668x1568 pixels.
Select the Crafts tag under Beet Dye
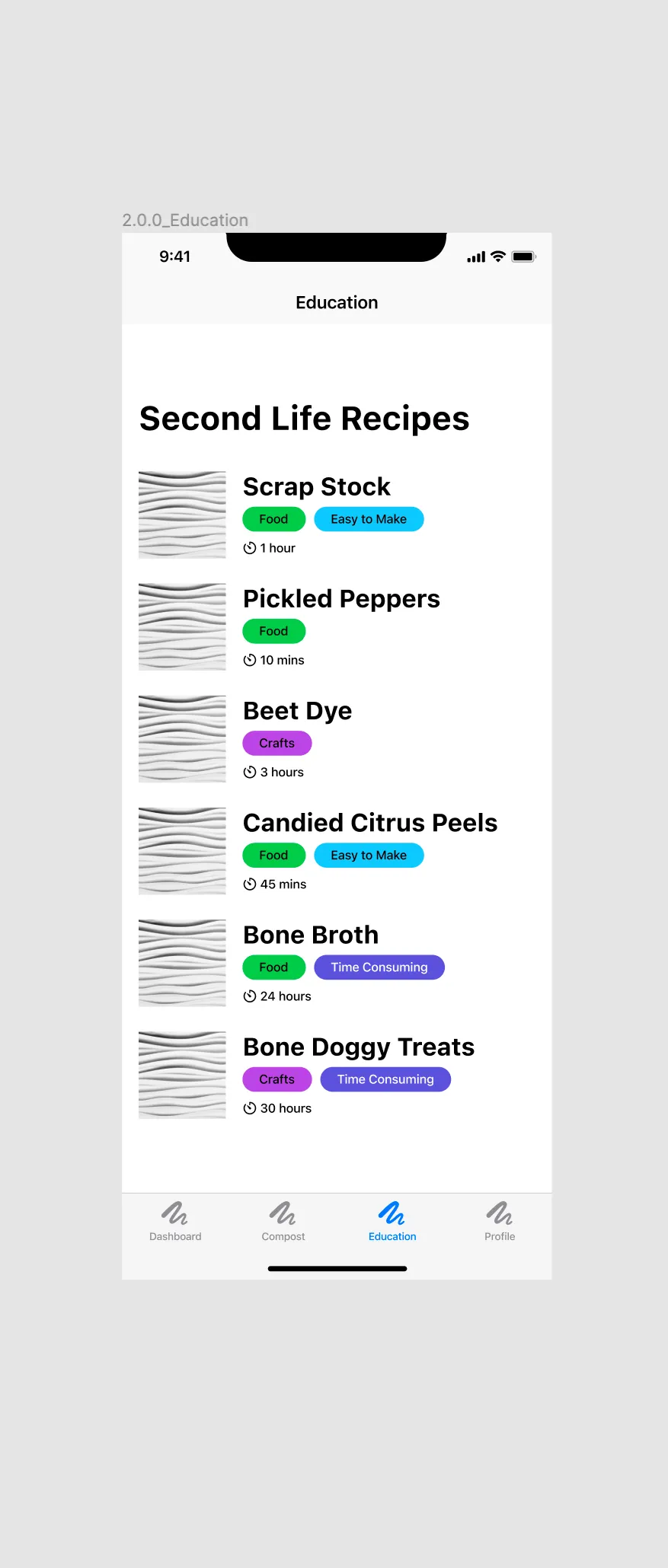(276, 743)
